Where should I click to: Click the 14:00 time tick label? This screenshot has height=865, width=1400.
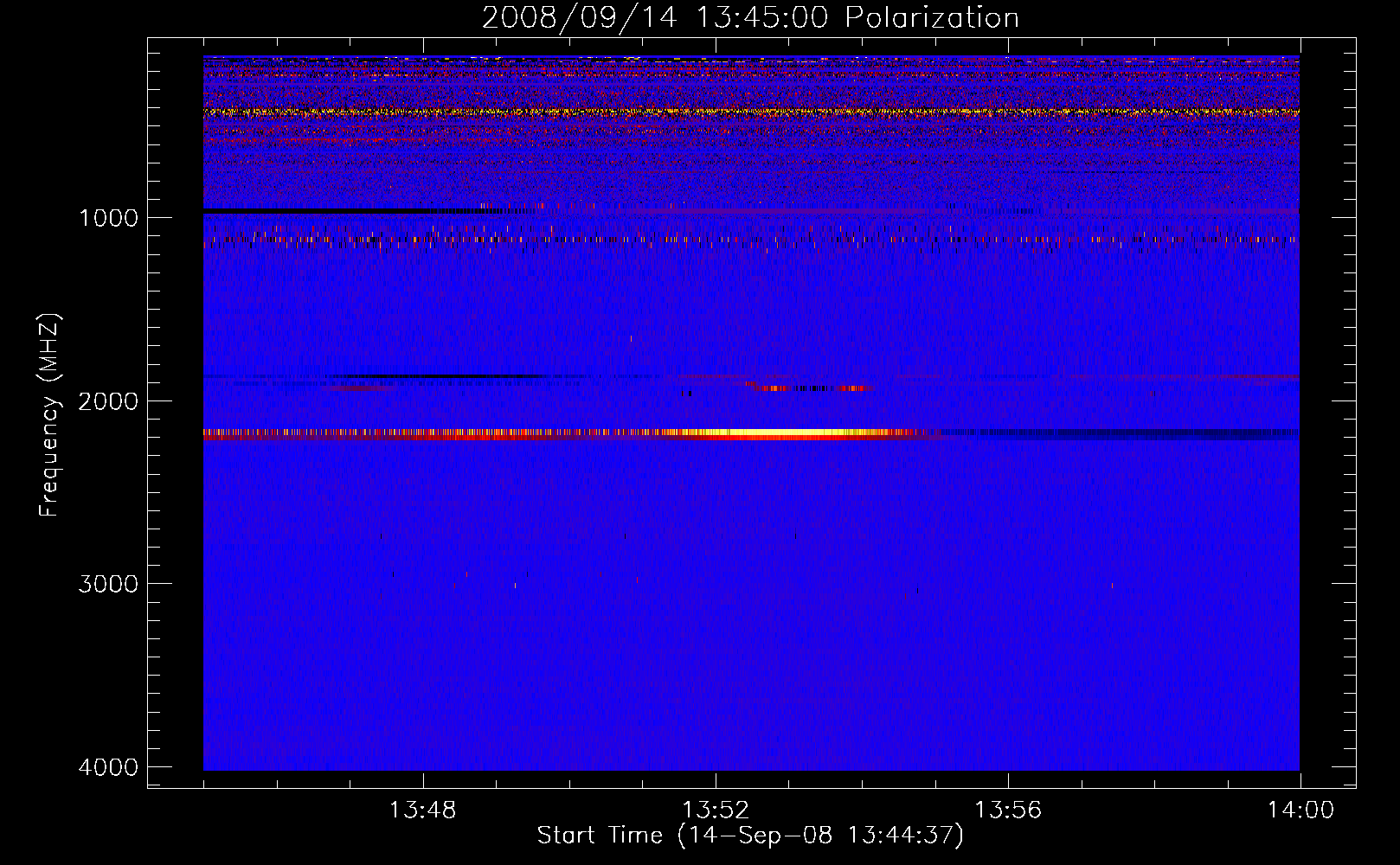coord(1300,811)
